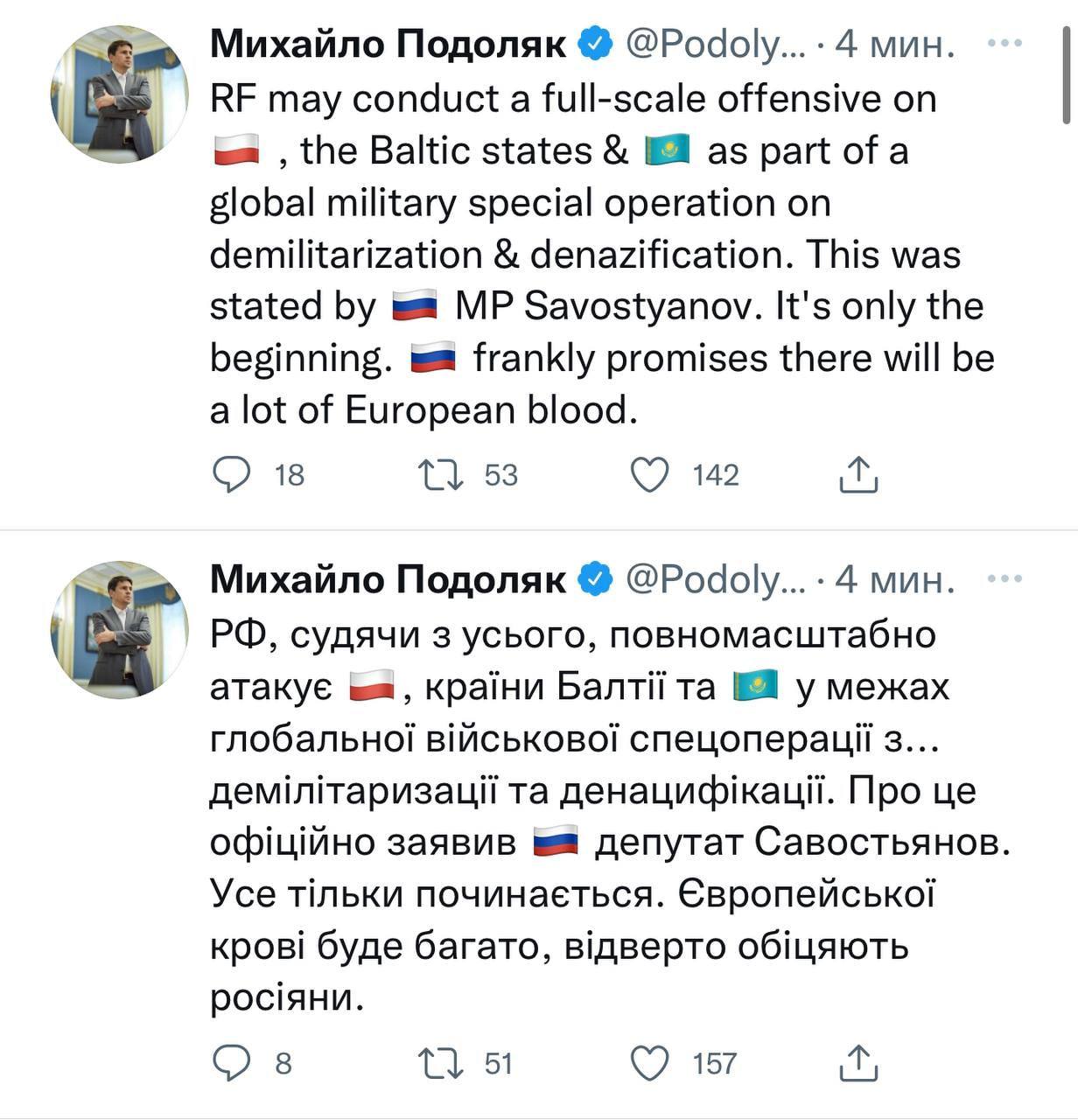Click the verified checkmark on the second tweet
Viewport: 1078px width, 1120px height.
click(x=596, y=577)
